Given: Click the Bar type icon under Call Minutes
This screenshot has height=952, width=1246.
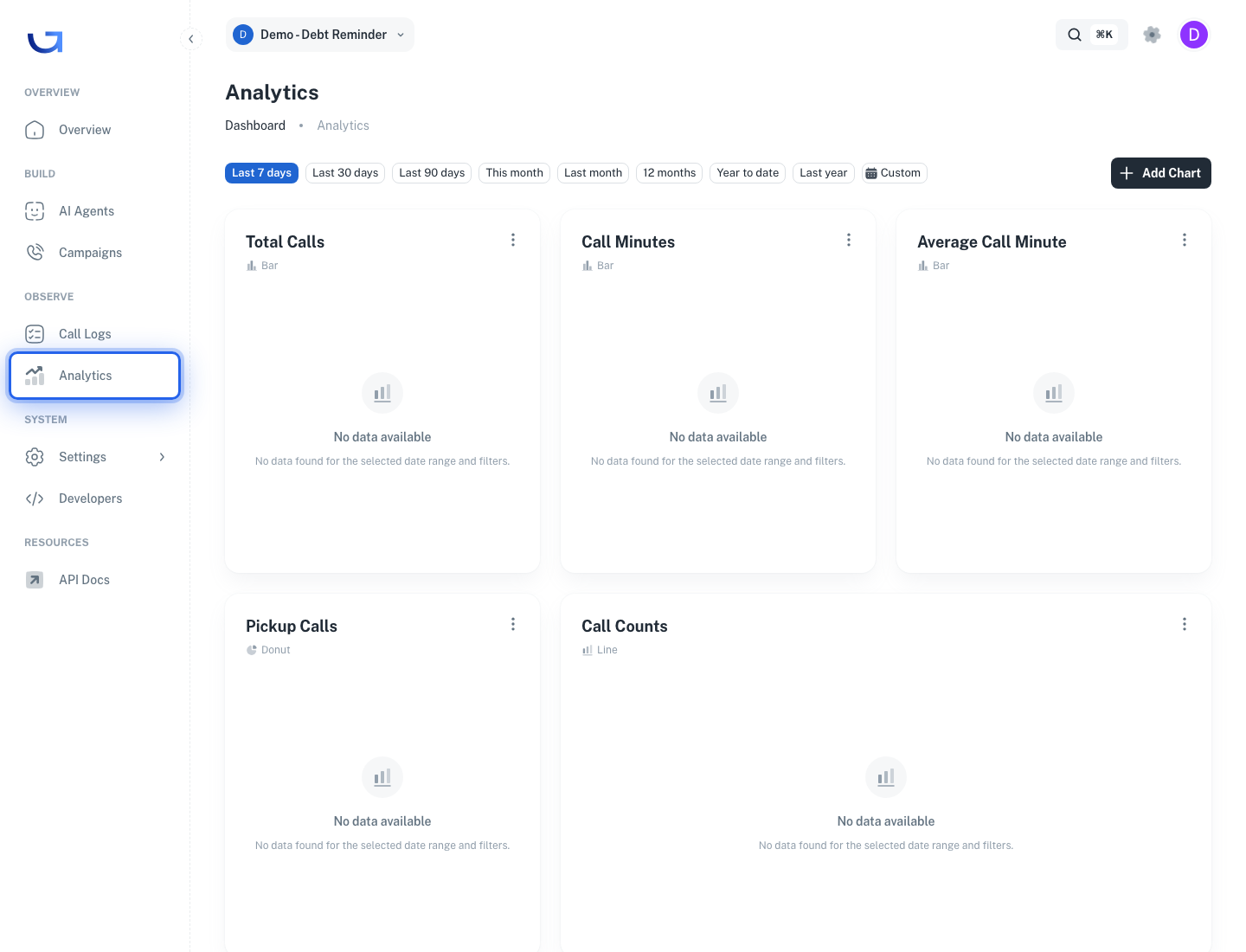Looking at the screenshot, I should tap(588, 266).
